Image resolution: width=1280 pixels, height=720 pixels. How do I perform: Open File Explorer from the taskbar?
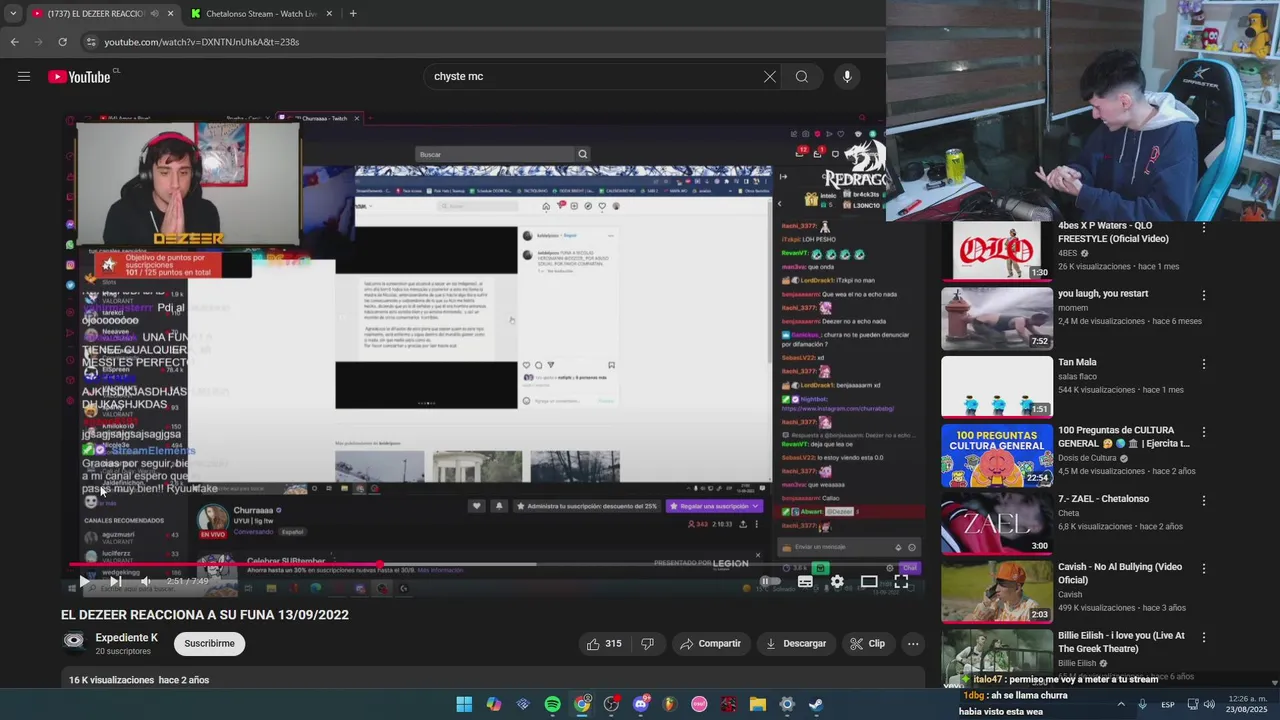[x=758, y=704]
